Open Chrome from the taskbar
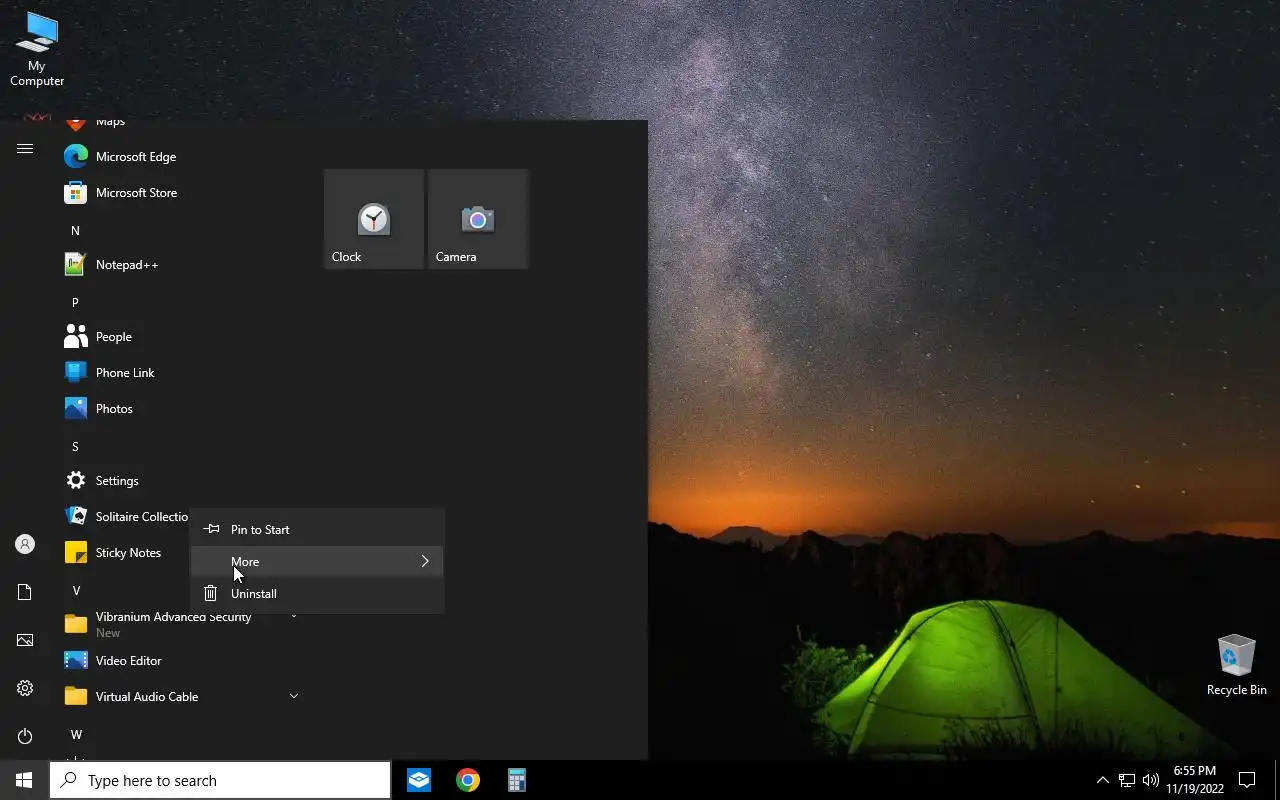1280x800 pixels. [467, 780]
